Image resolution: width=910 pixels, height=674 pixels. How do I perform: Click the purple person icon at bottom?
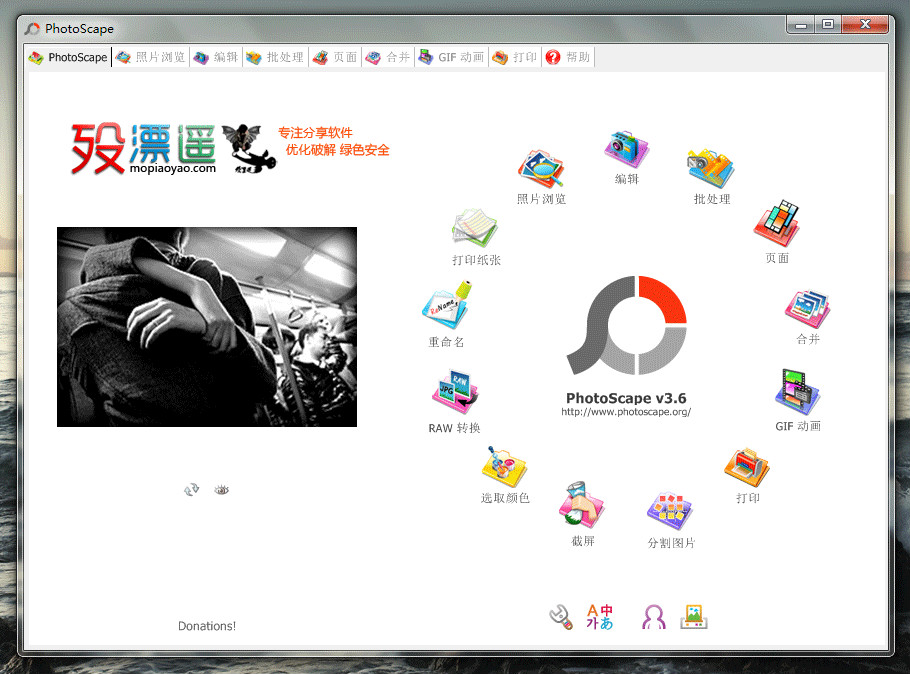653,617
